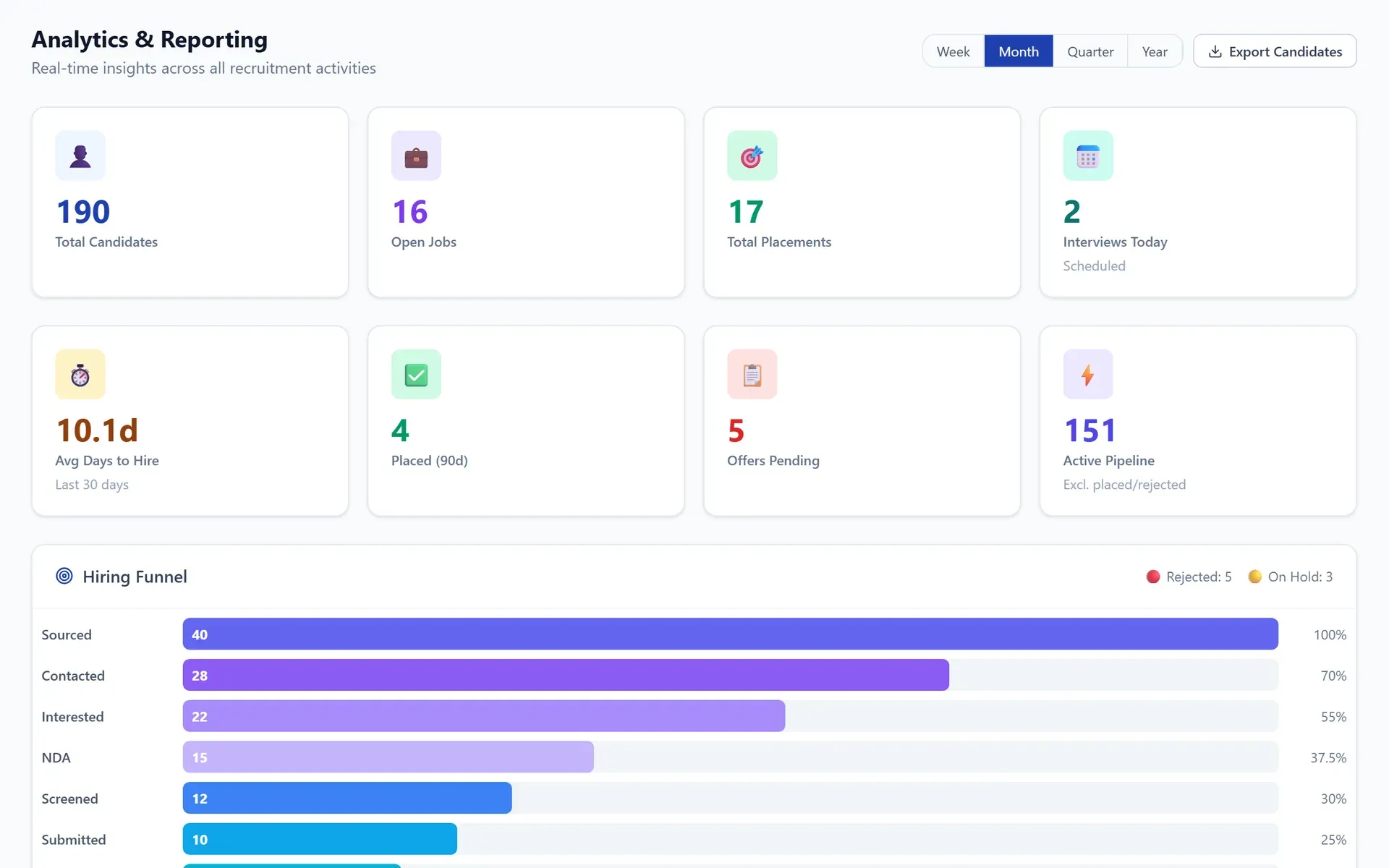The image size is (1389, 868).
Task: Select the Month time range
Action: (x=1018, y=51)
